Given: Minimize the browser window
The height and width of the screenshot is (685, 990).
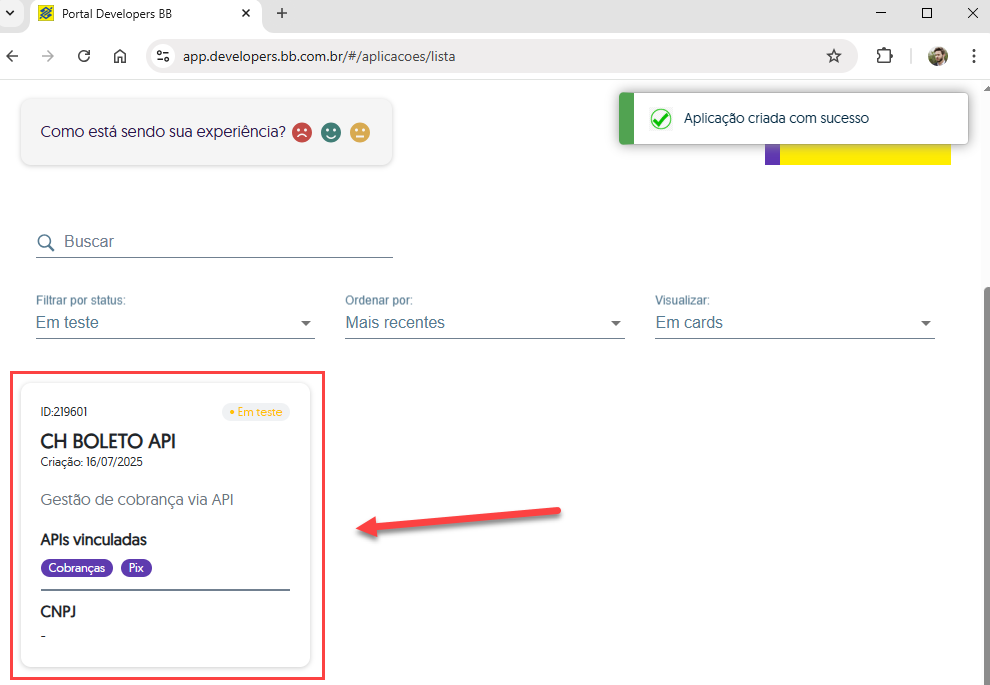Looking at the screenshot, I should coord(881,13).
